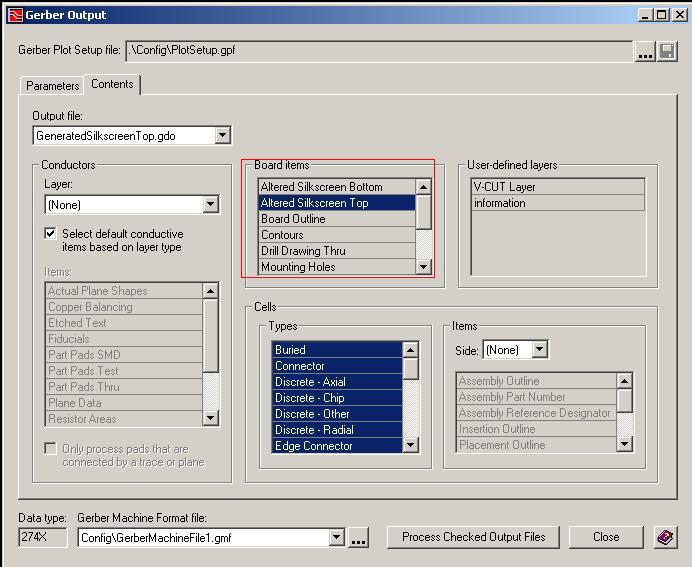Click Board items scrollbar thumb
Screen dimensions: 692x567
coord(424,212)
